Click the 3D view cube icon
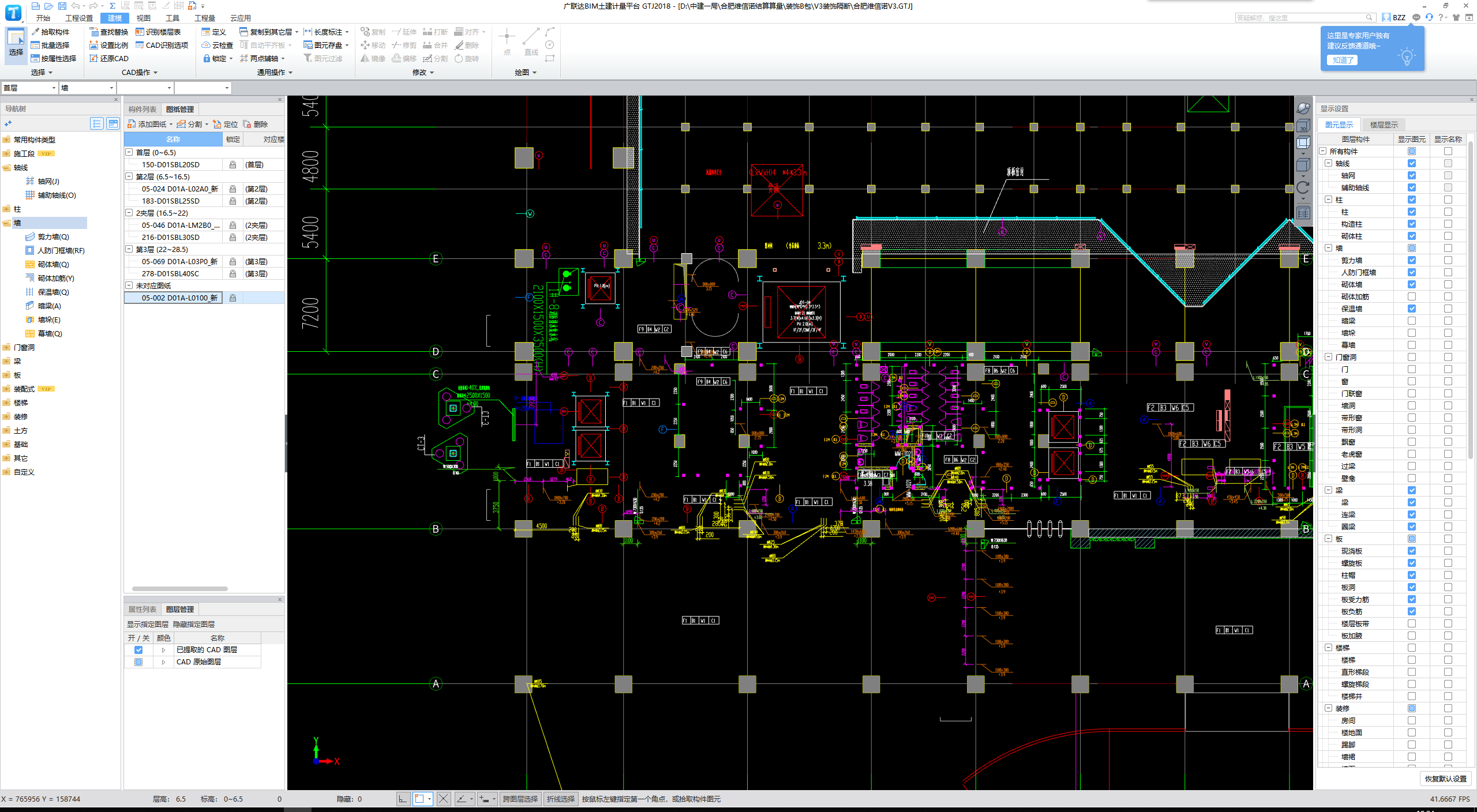Screen dimensions: 1477x812 (1303, 126)
